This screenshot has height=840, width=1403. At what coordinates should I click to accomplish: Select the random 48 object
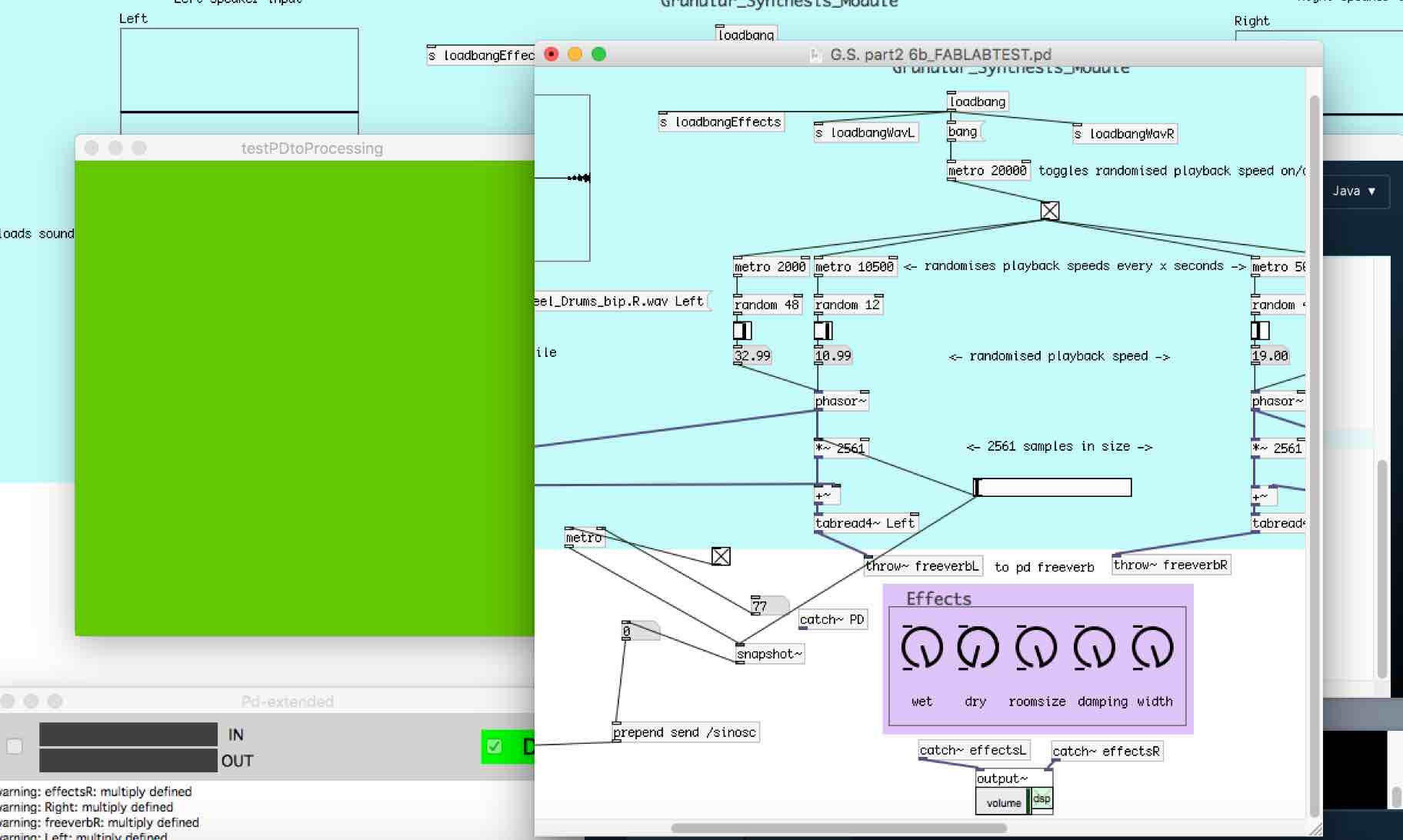pyautogui.click(x=768, y=305)
